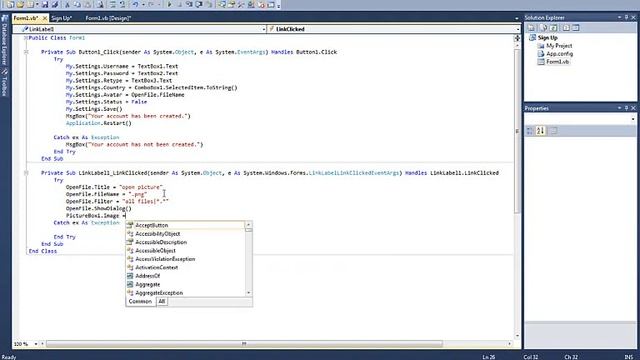640x360 pixels.
Task: Click the Paste toolbar icon
Action: (x=87, y=5)
